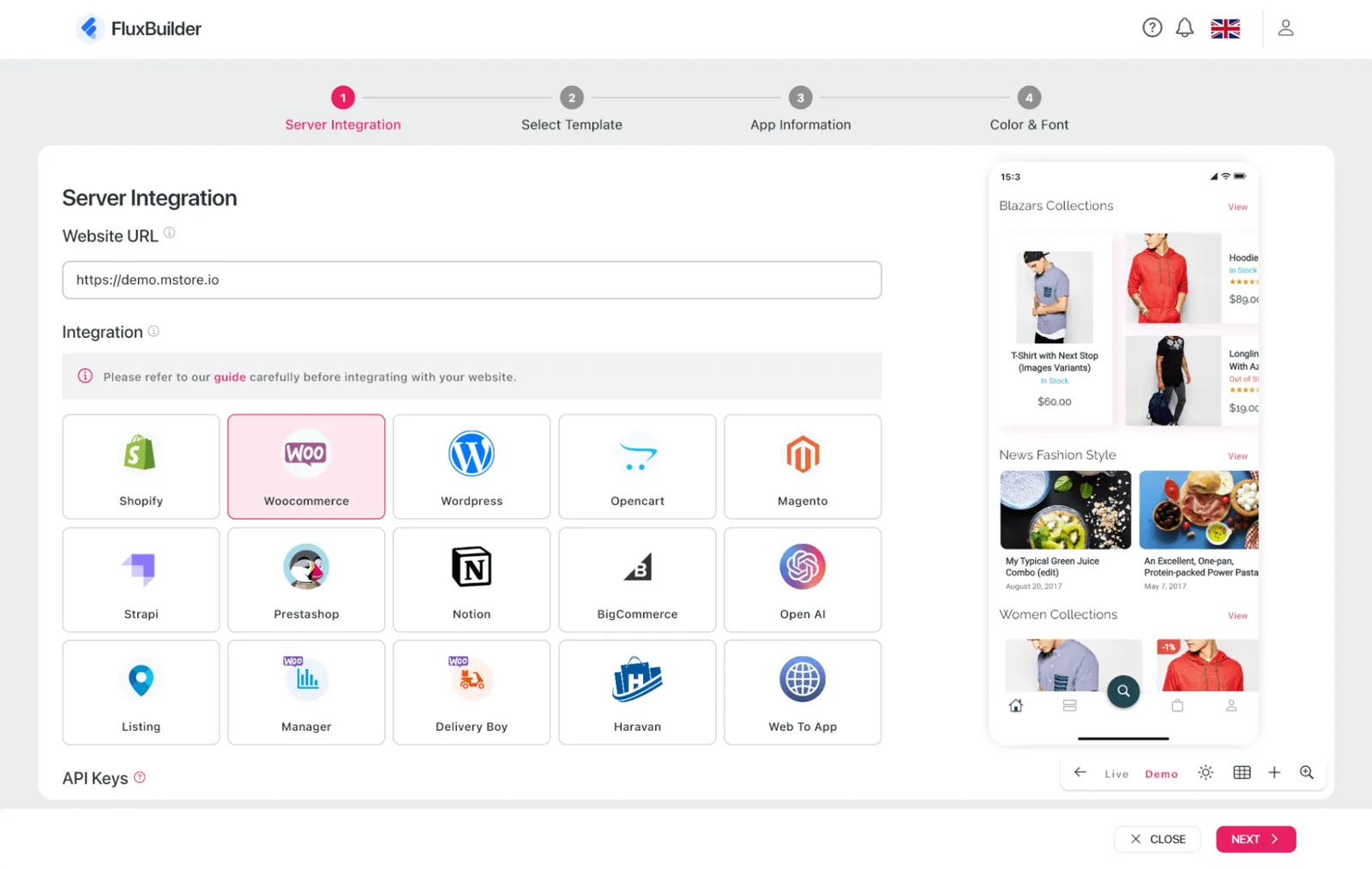This screenshot has height=869, width=1372.
Task: Open My Typical Green Juice article
Action: [x=1065, y=530]
